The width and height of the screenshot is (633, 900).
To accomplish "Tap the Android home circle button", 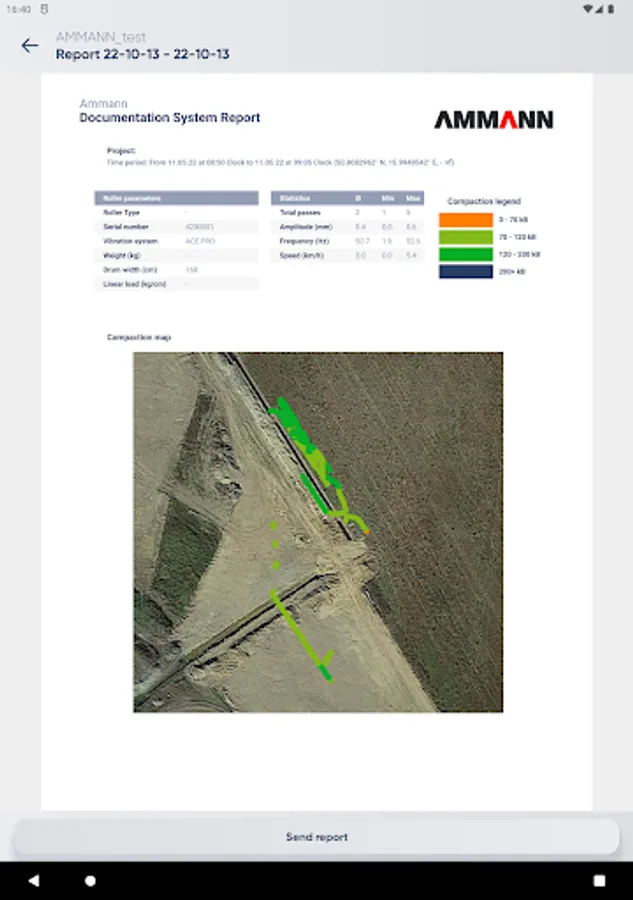I will pyautogui.click(x=90, y=880).
